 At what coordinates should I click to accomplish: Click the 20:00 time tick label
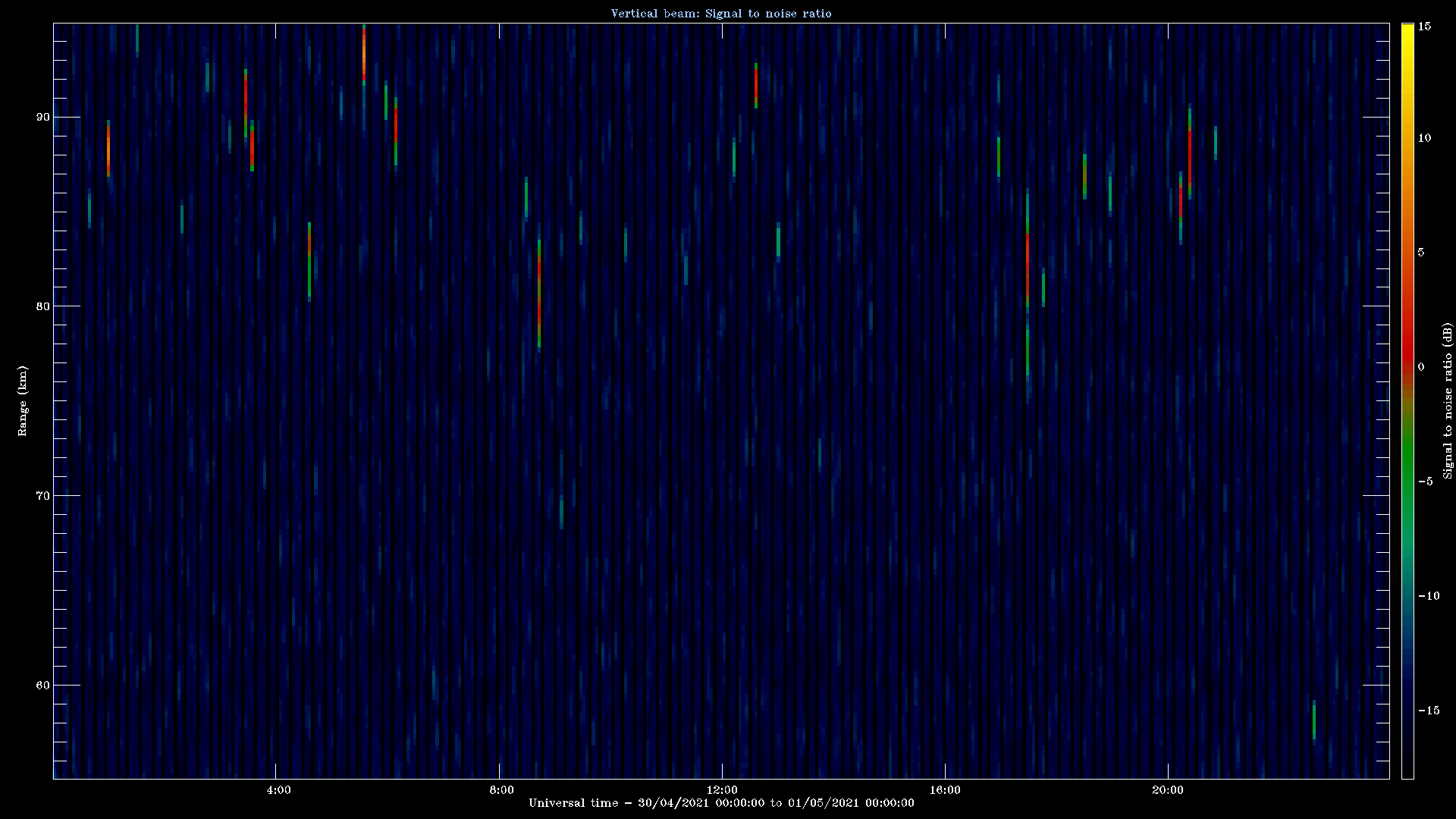(x=1168, y=790)
